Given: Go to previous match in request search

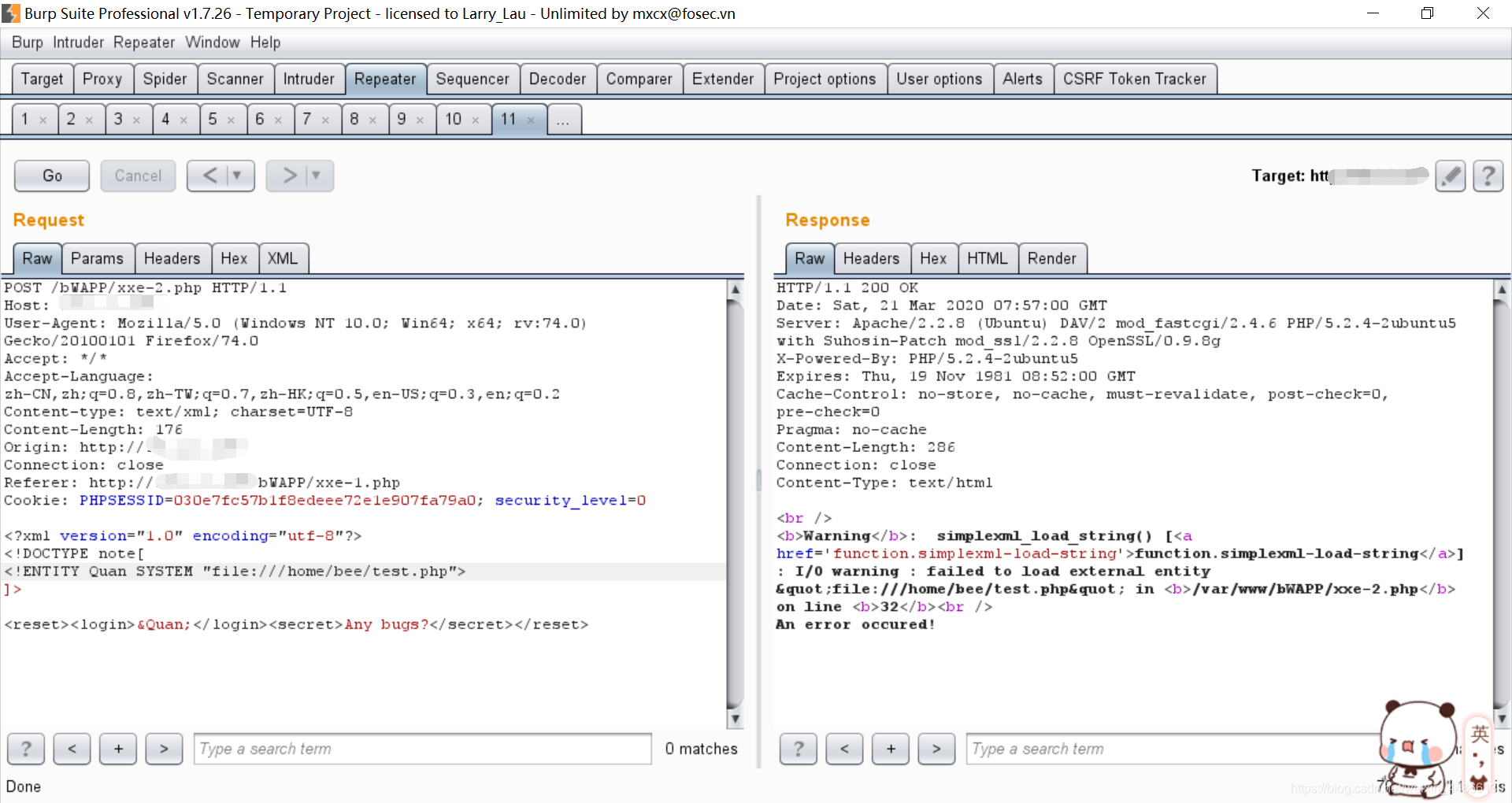Looking at the screenshot, I should coord(72,749).
